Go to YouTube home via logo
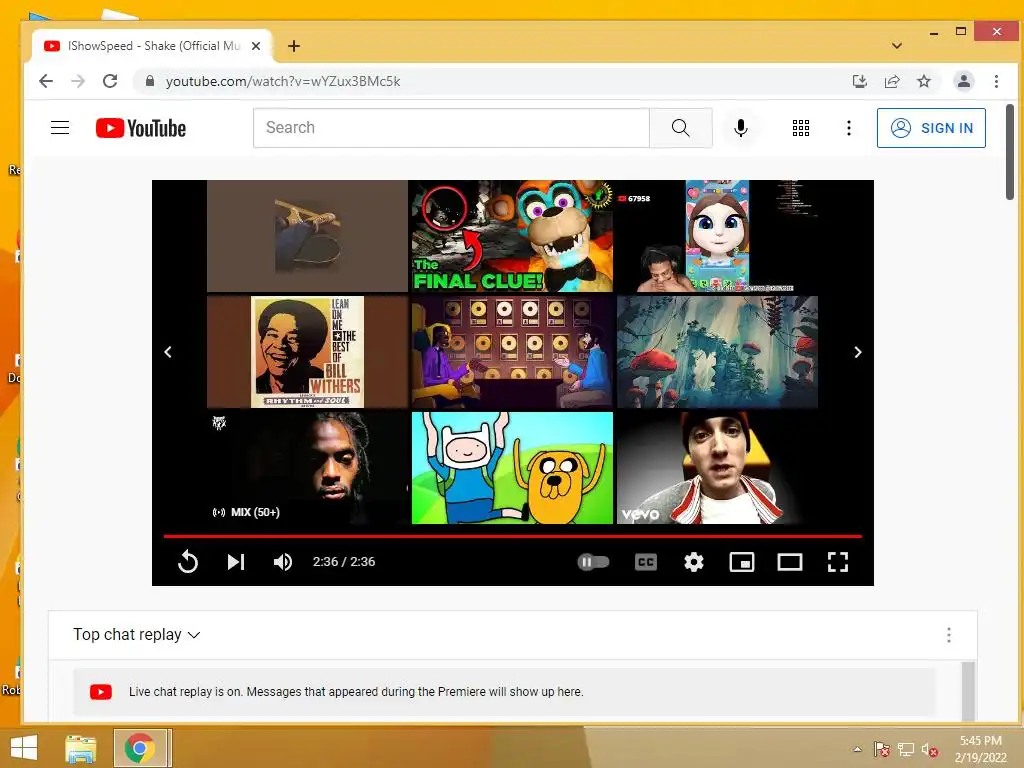 [x=141, y=128]
